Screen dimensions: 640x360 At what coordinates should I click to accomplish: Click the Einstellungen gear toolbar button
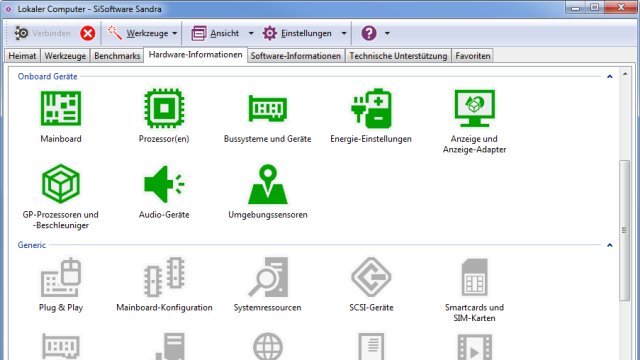pos(297,33)
